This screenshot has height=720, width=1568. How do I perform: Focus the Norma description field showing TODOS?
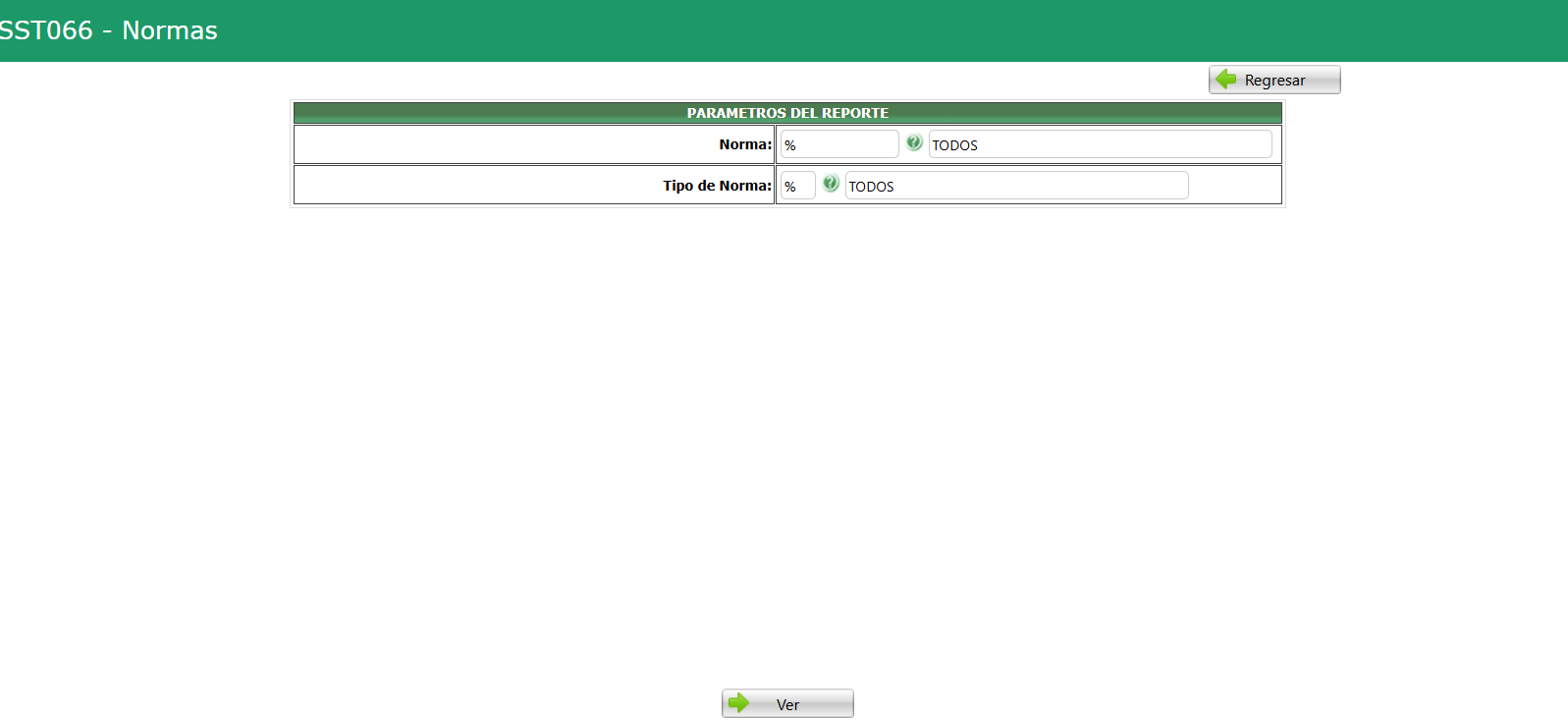[1100, 144]
